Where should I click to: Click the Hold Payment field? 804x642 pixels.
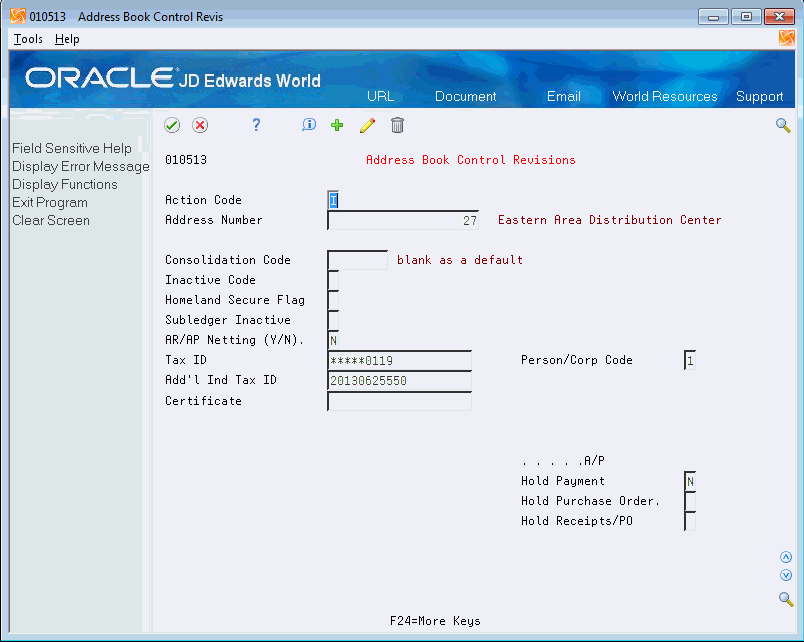click(690, 482)
